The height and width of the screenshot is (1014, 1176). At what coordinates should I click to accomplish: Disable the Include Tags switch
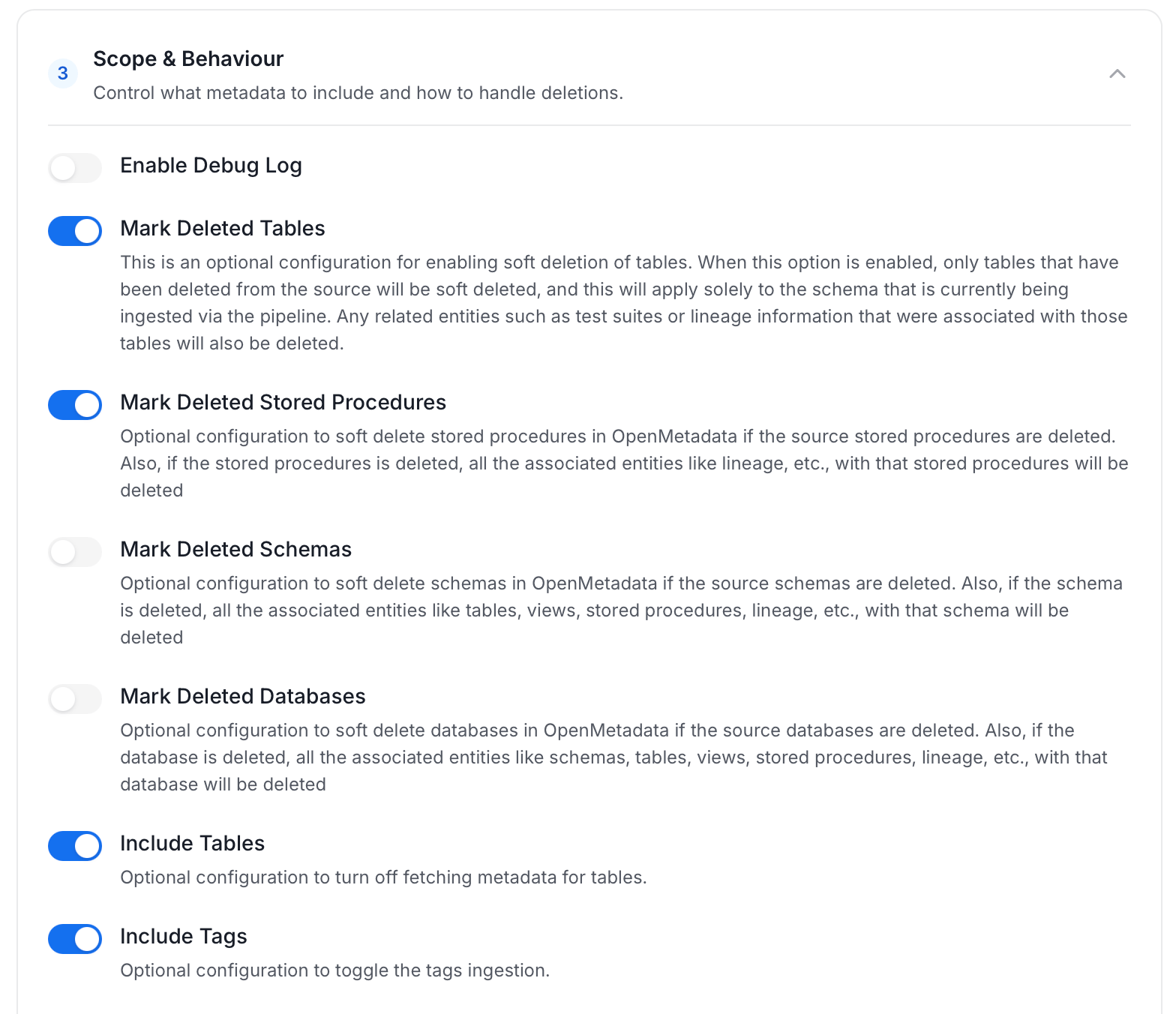pyautogui.click(x=75, y=939)
